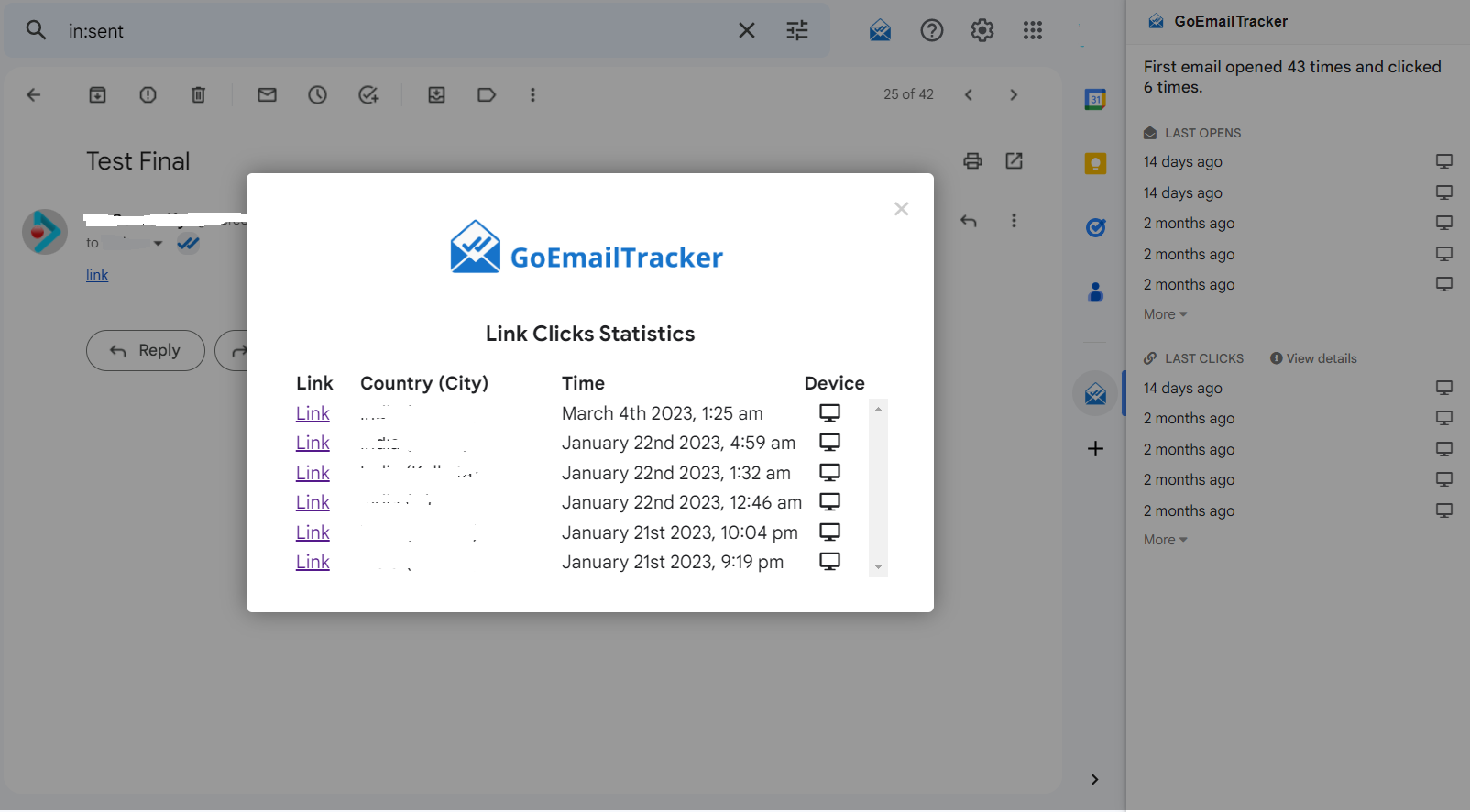Add email to Tasks

(368, 94)
